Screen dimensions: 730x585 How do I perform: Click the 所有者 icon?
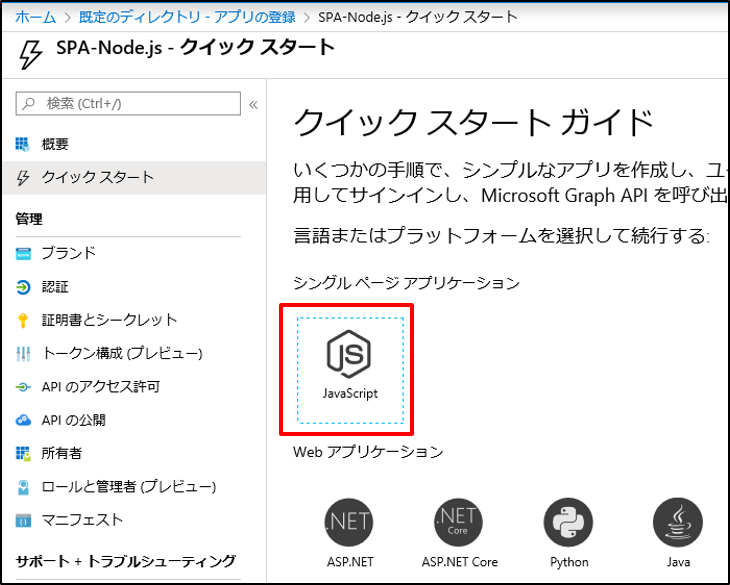tap(23, 453)
